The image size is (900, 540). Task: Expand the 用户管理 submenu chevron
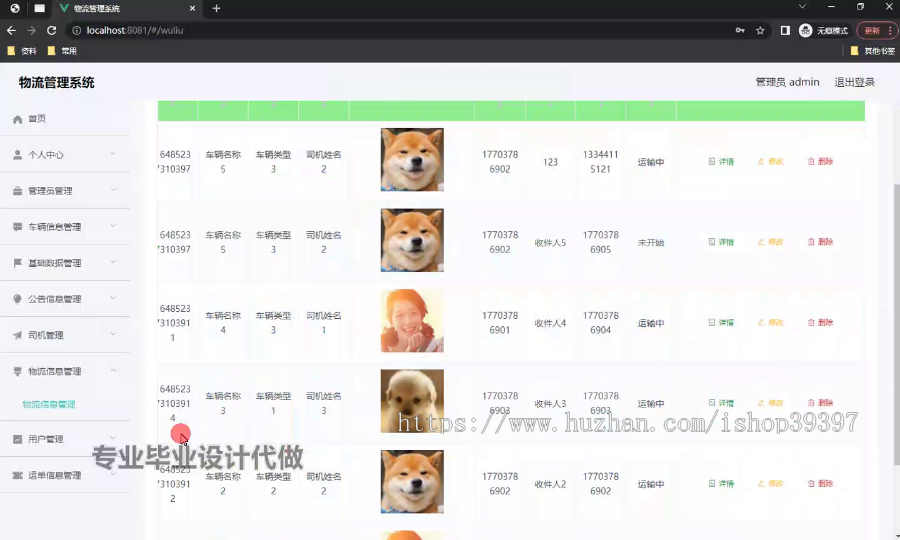click(113, 438)
